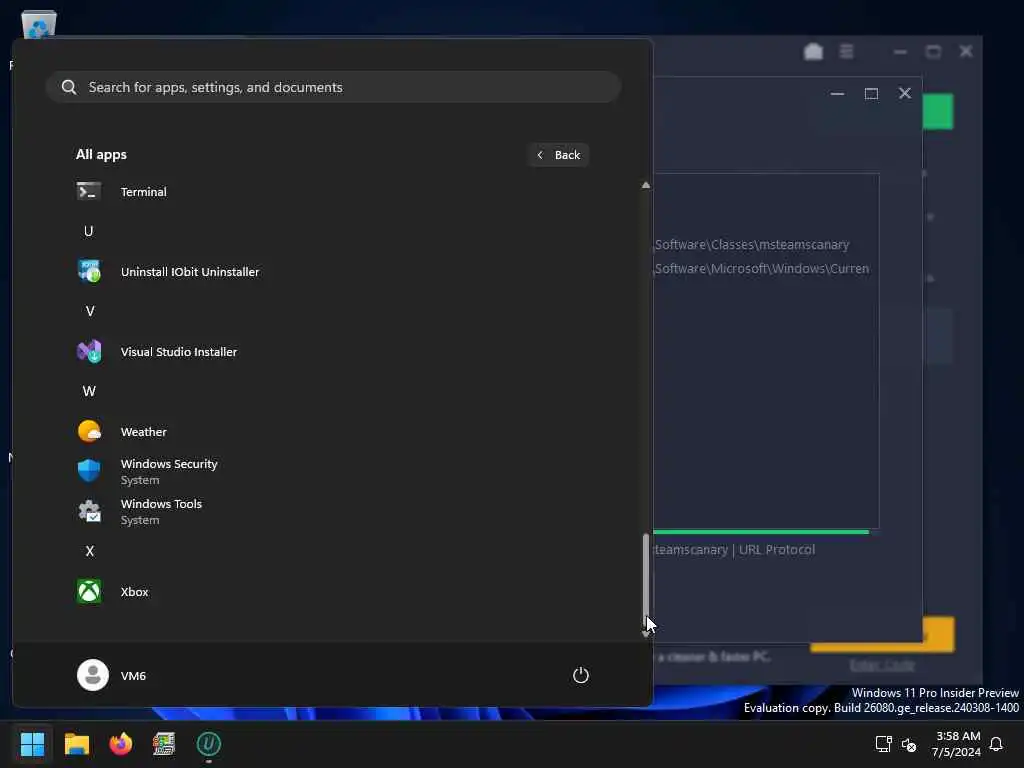Open File Explorer from the taskbar
The height and width of the screenshot is (768, 1024).
click(76, 744)
